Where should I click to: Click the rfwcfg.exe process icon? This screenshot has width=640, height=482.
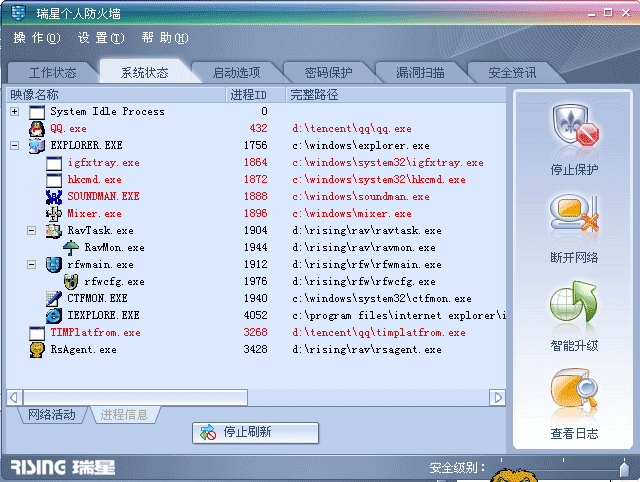(71, 282)
